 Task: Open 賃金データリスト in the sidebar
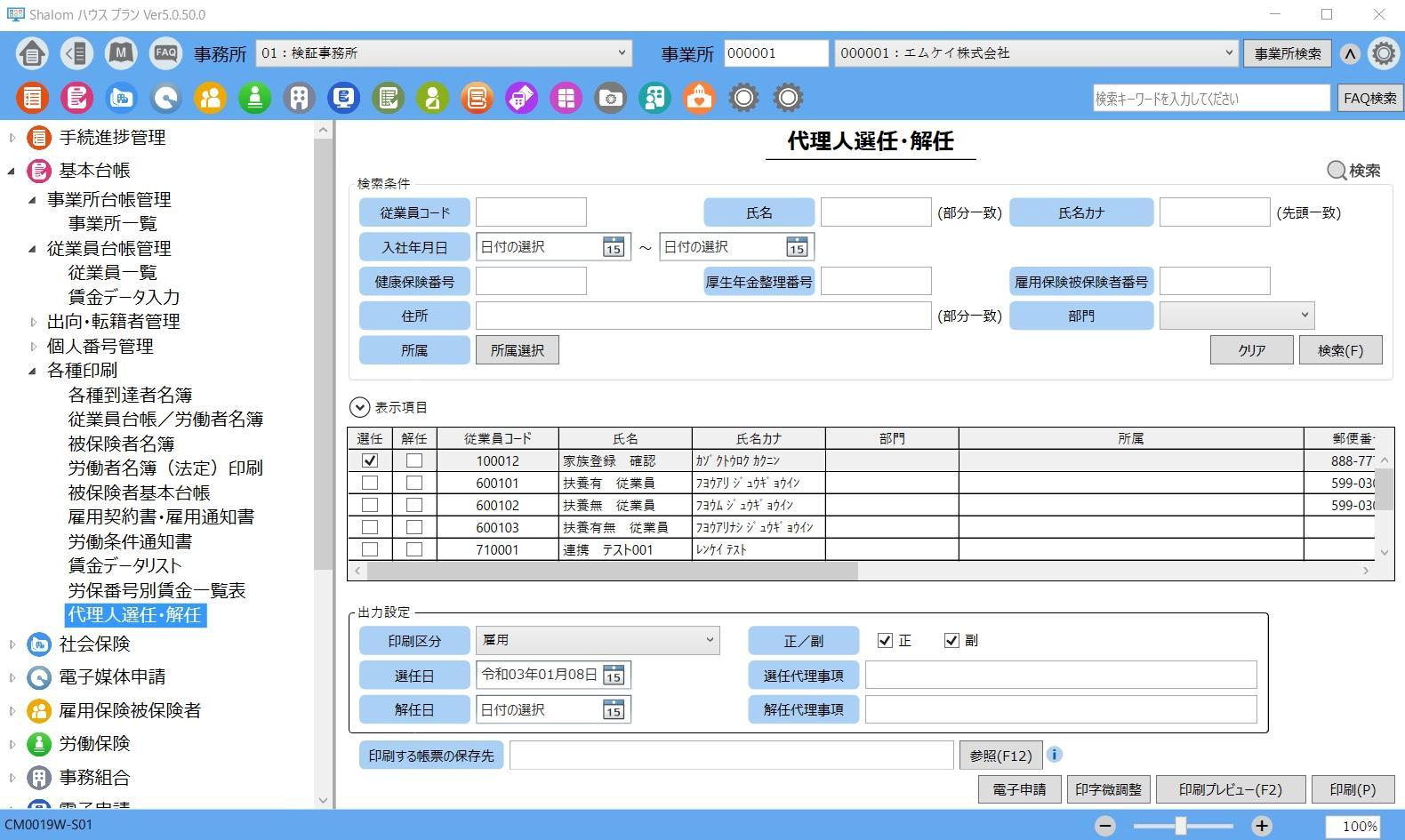124,566
